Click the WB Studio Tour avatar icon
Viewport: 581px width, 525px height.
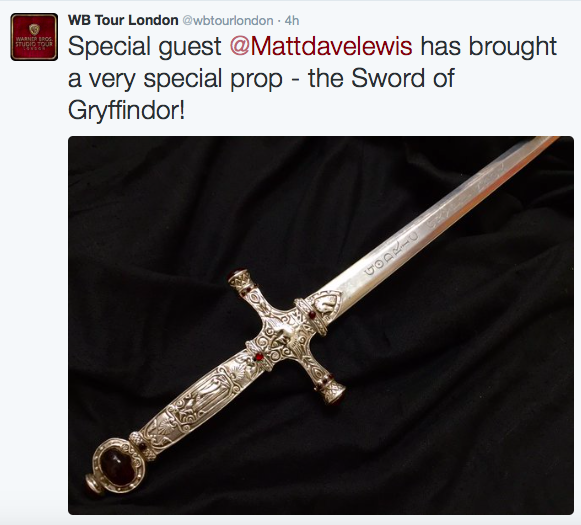pos(34,37)
